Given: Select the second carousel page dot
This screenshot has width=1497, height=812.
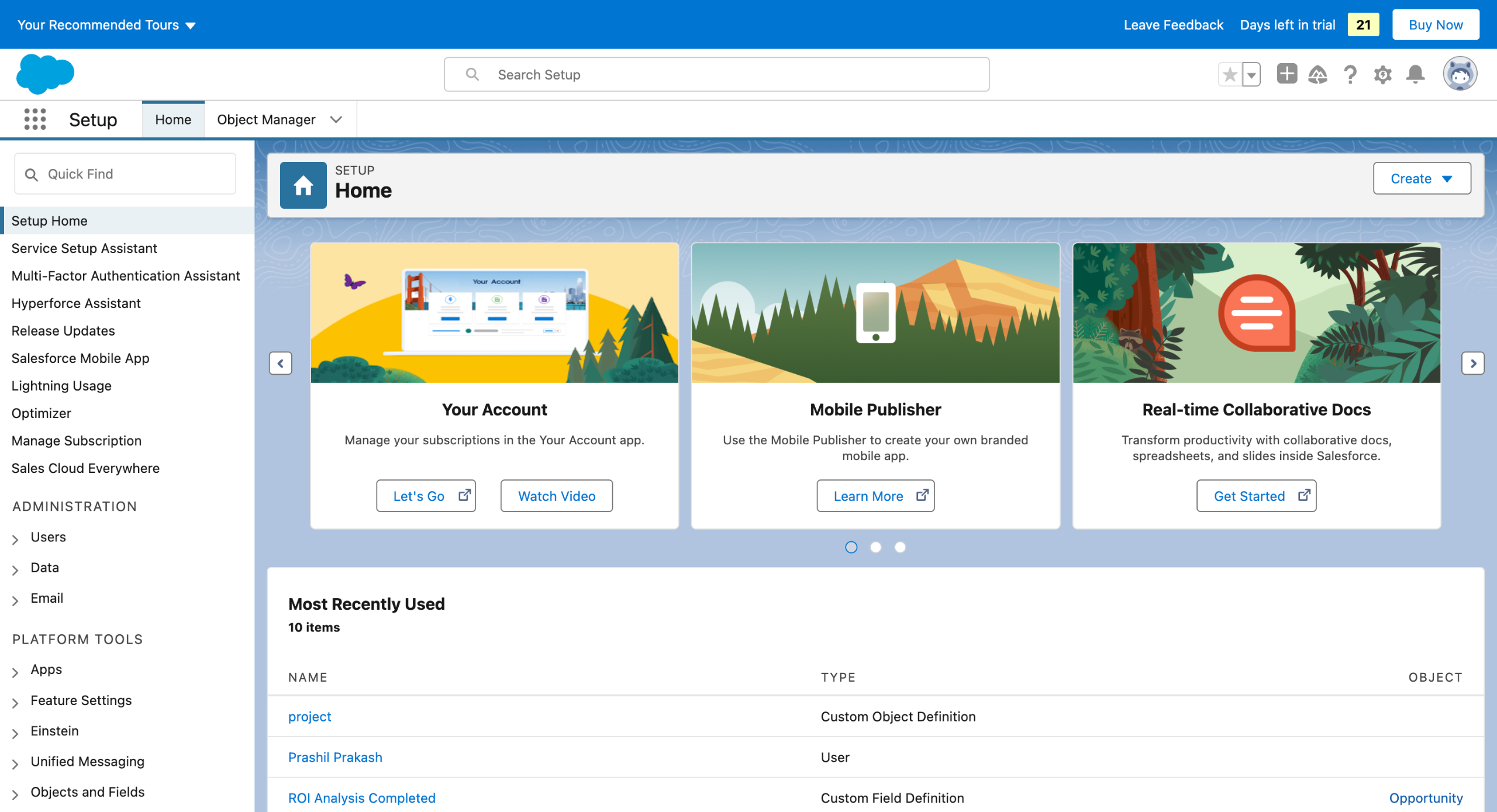Looking at the screenshot, I should [x=876, y=547].
